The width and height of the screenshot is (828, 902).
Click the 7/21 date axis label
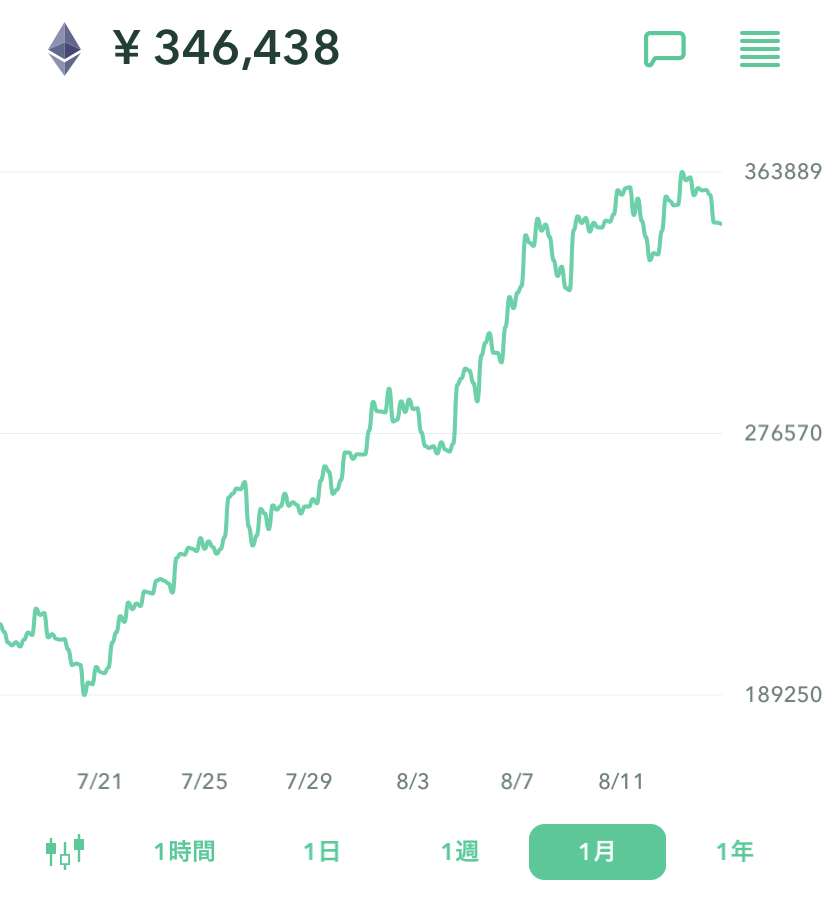pos(99,781)
